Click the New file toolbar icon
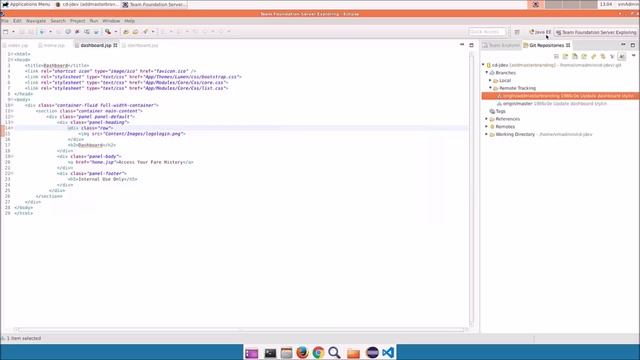Viewport: 640px width, 360px height. 6,32
